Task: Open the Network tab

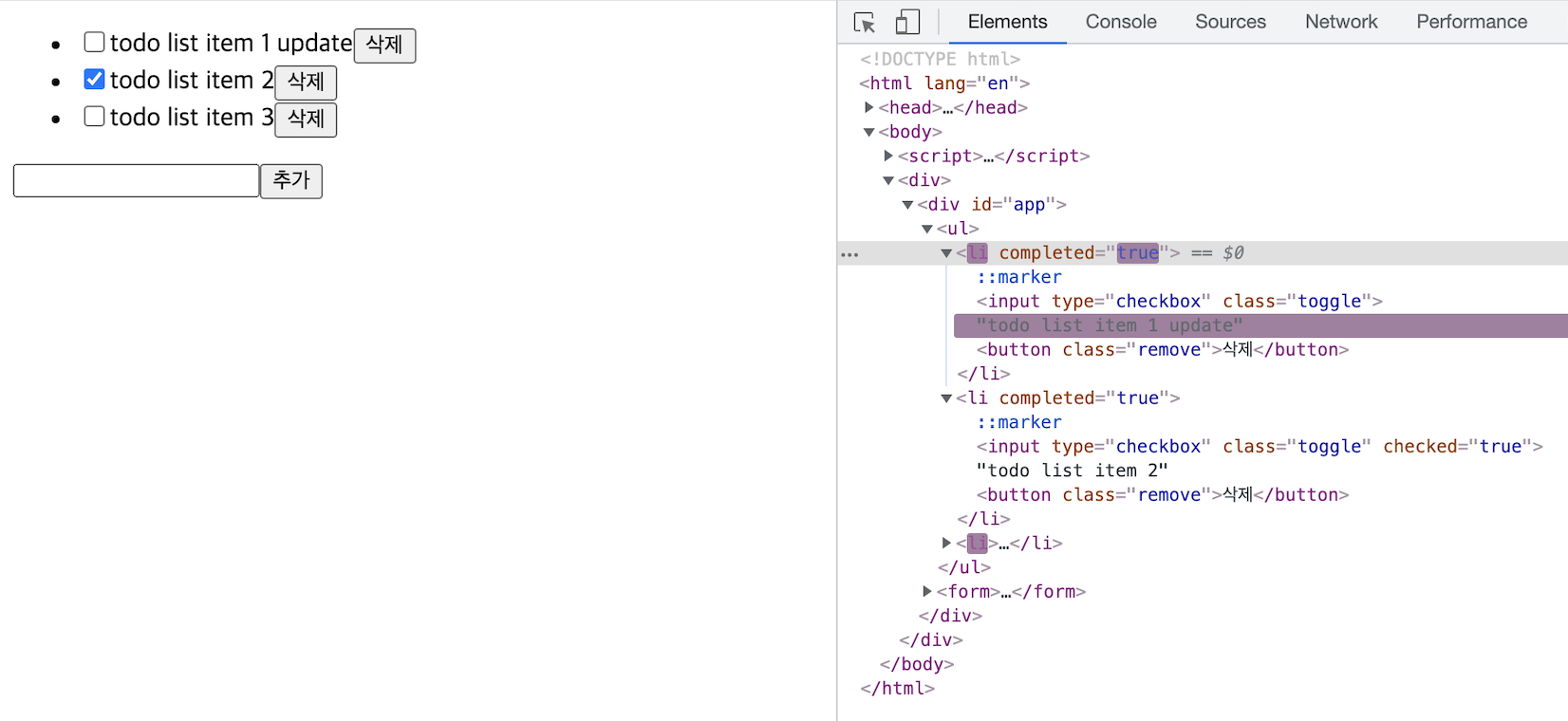Action: point(1340,22)
